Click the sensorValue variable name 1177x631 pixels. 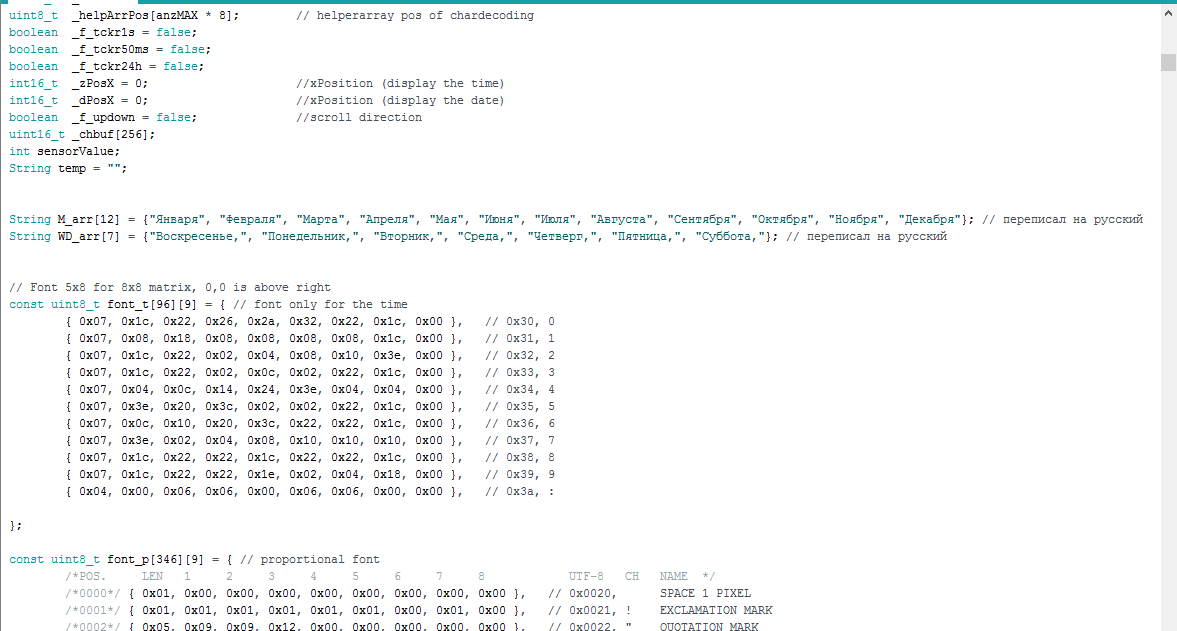tap(76, 152)
